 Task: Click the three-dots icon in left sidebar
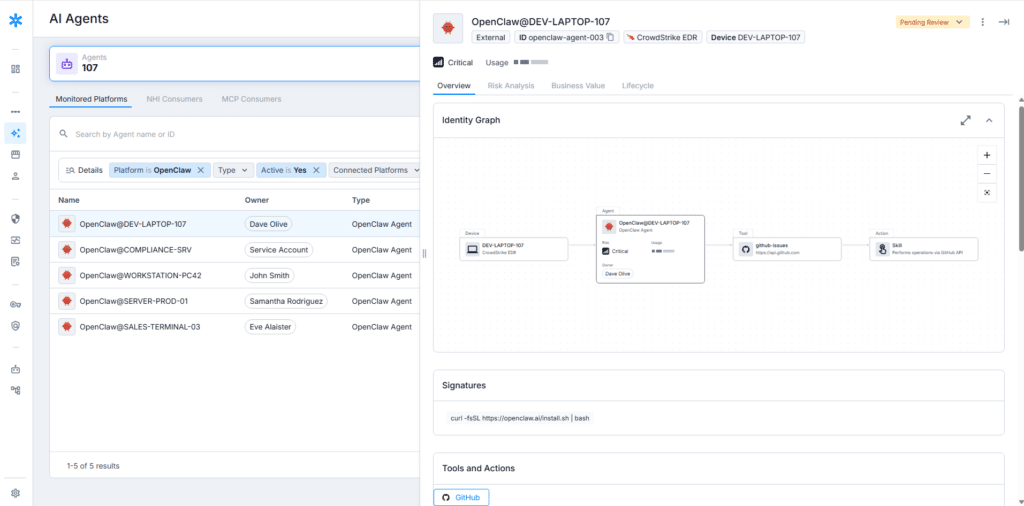click(16, 112)
